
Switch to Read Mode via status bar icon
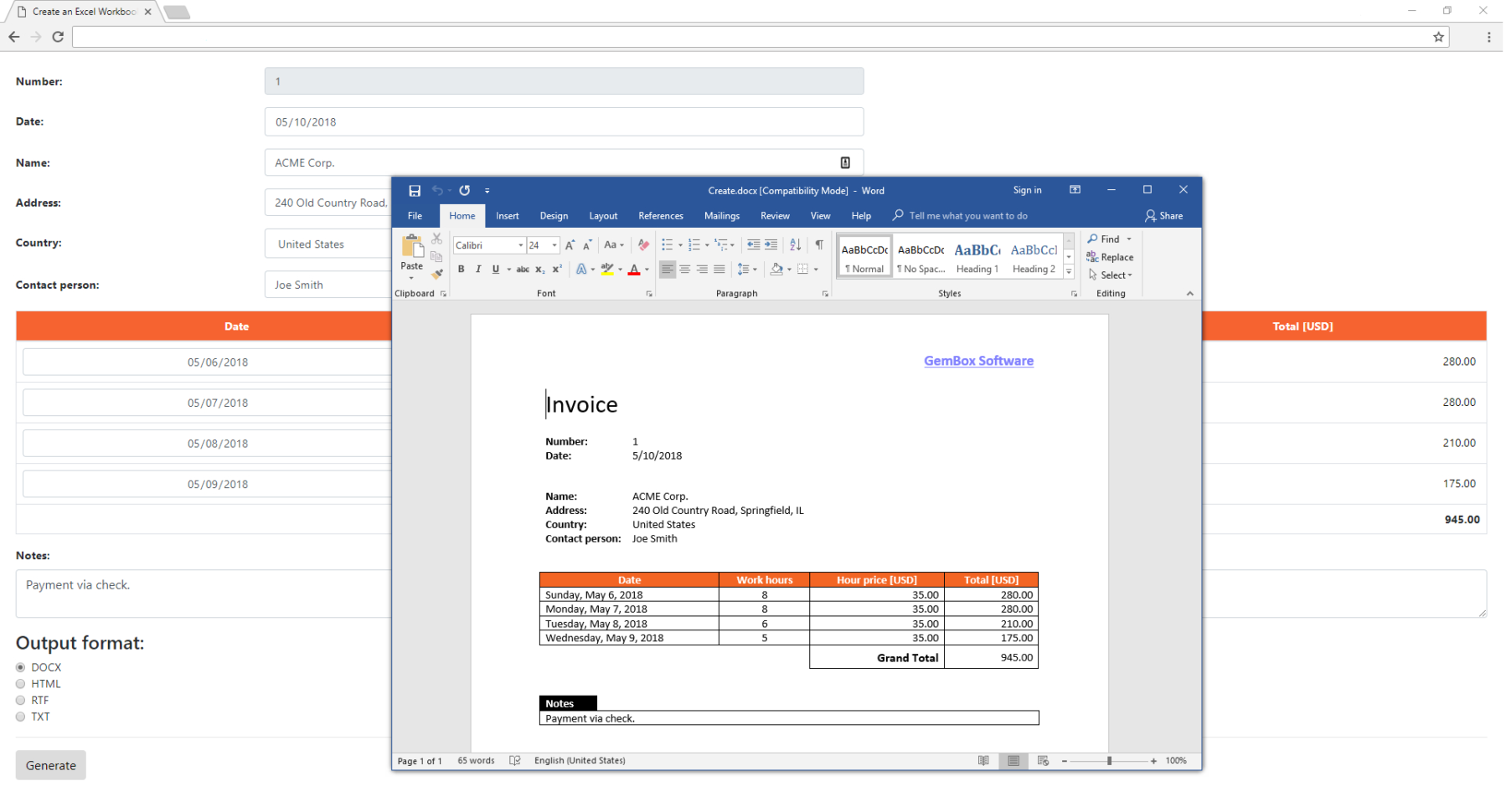(984, 761)
